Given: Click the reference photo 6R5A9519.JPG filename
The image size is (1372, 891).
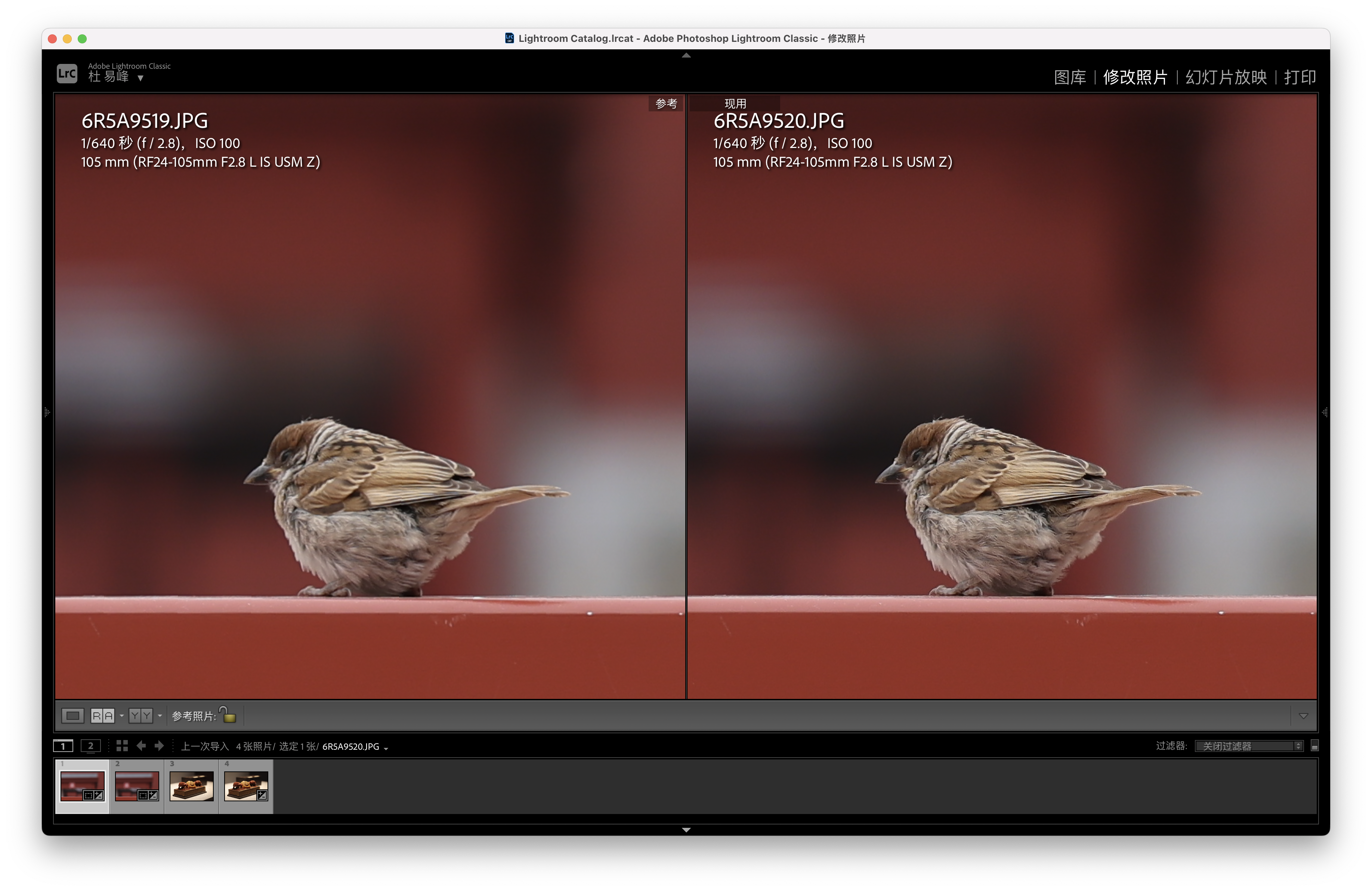Looking at the screenshot, I should pos(145,121).
